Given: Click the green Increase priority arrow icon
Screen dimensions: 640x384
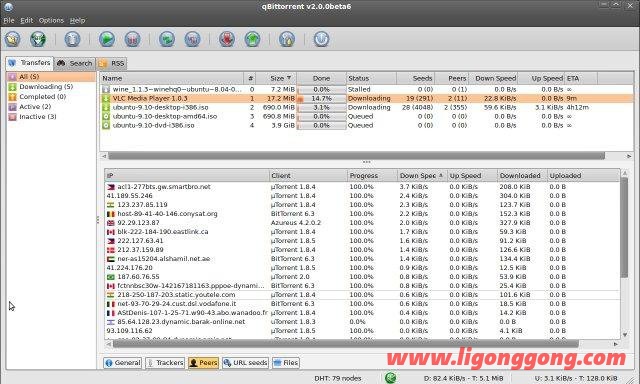Looking at the screenshot, I should tap(252, 39).
